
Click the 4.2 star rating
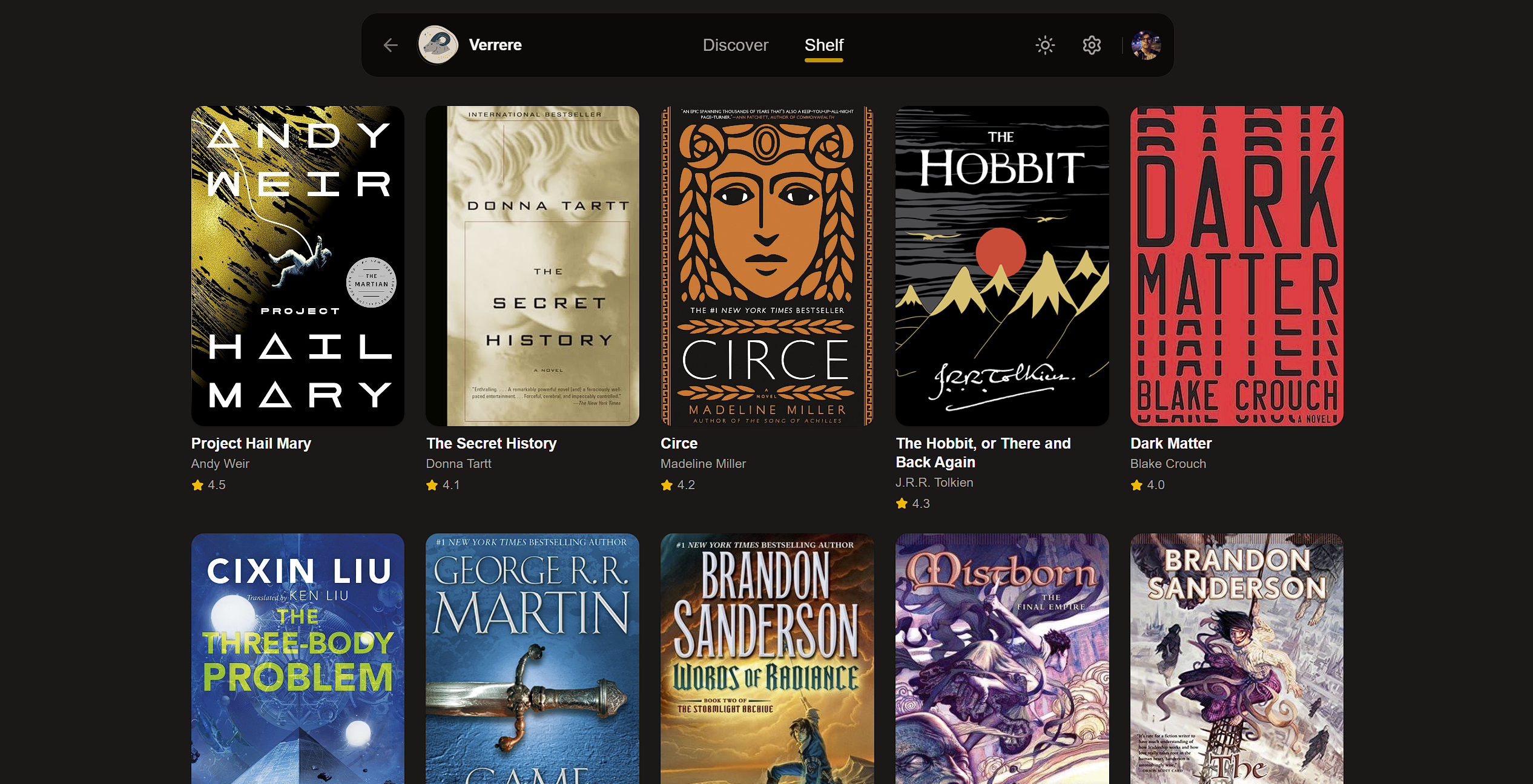[678, 485]
